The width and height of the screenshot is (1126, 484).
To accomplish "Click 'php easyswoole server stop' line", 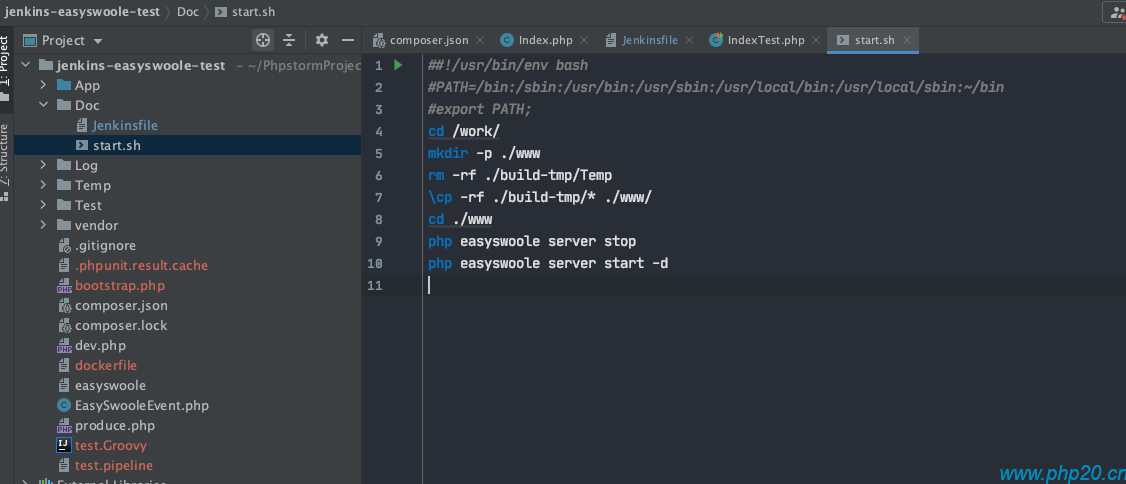I will coord(532,241).
